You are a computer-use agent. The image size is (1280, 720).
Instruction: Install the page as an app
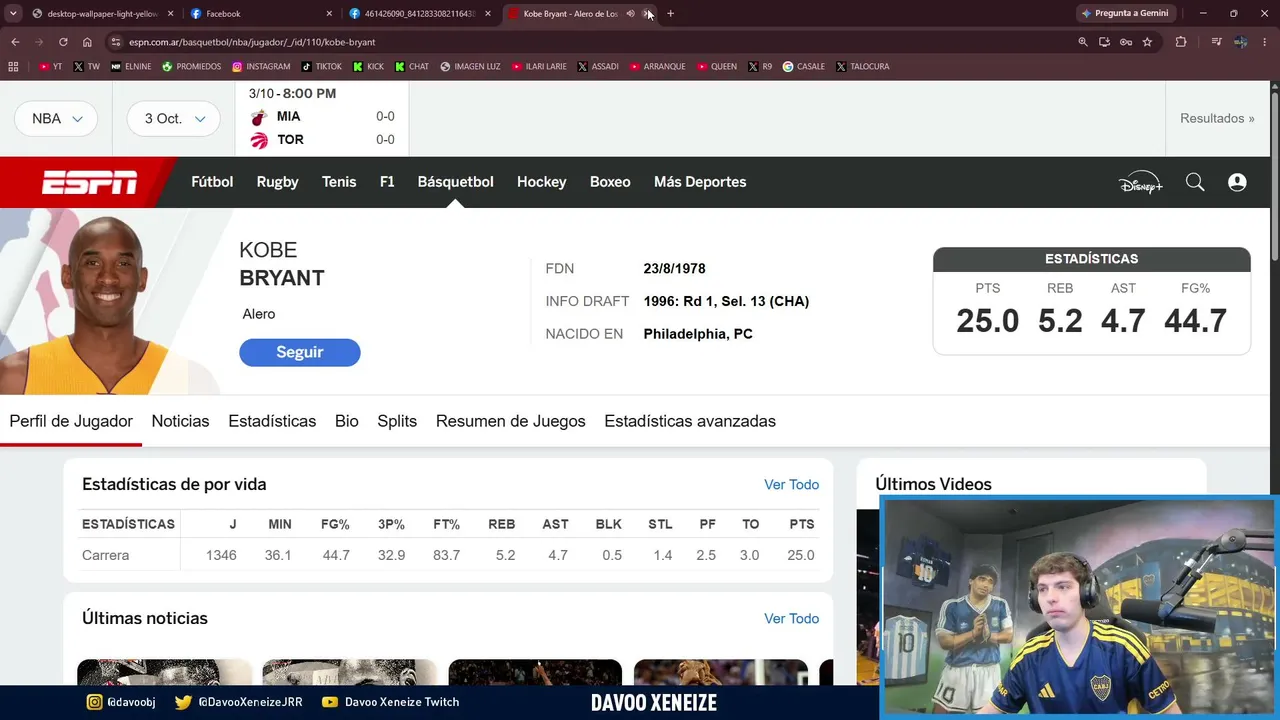[1104, 42]
